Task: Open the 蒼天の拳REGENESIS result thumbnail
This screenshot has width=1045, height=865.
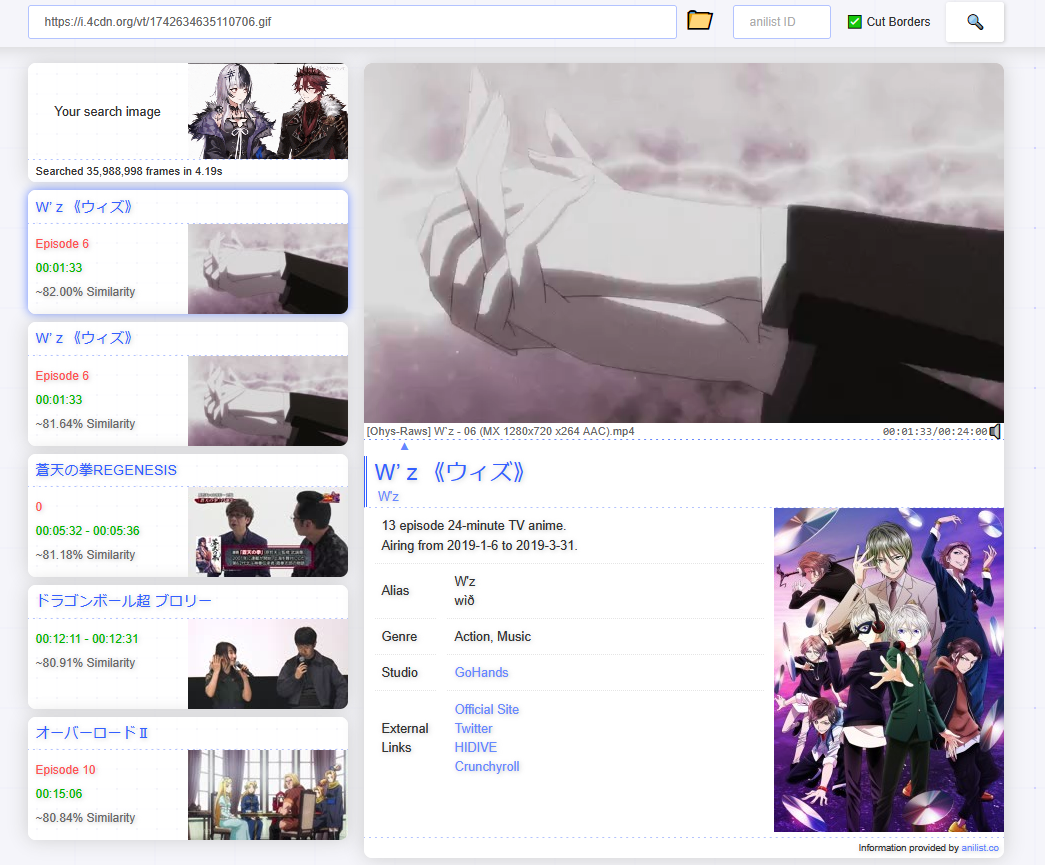Action: coord(268,532)
